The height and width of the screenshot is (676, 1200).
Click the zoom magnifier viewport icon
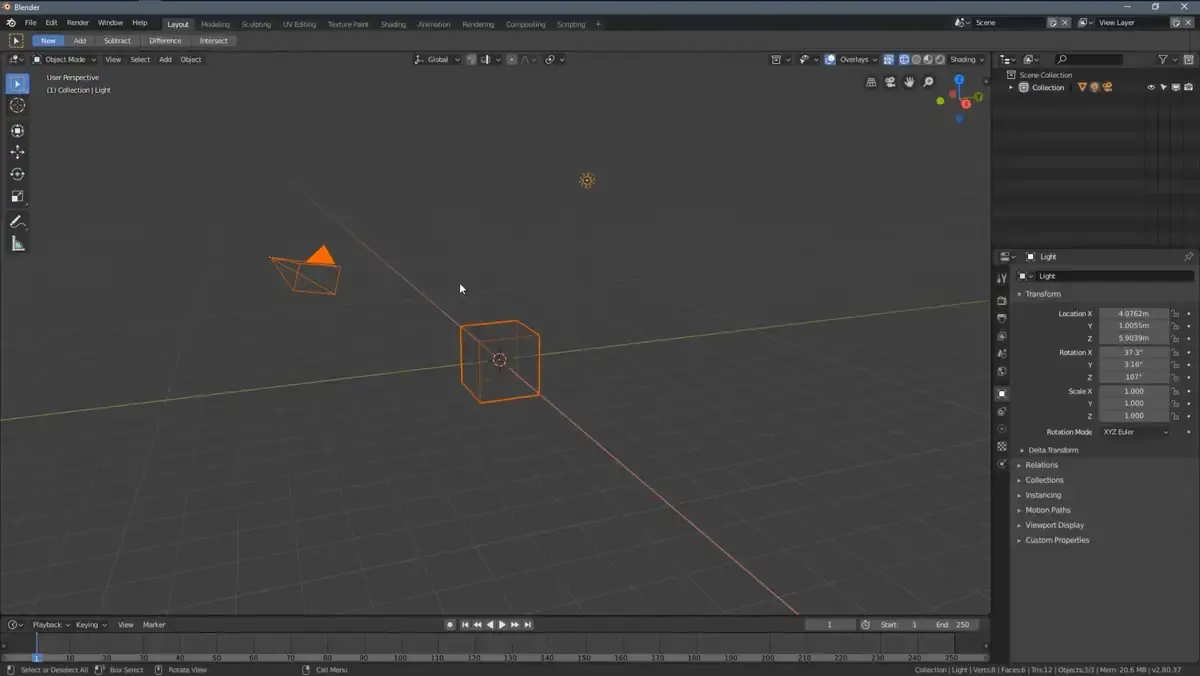click(x=928, y=82)
